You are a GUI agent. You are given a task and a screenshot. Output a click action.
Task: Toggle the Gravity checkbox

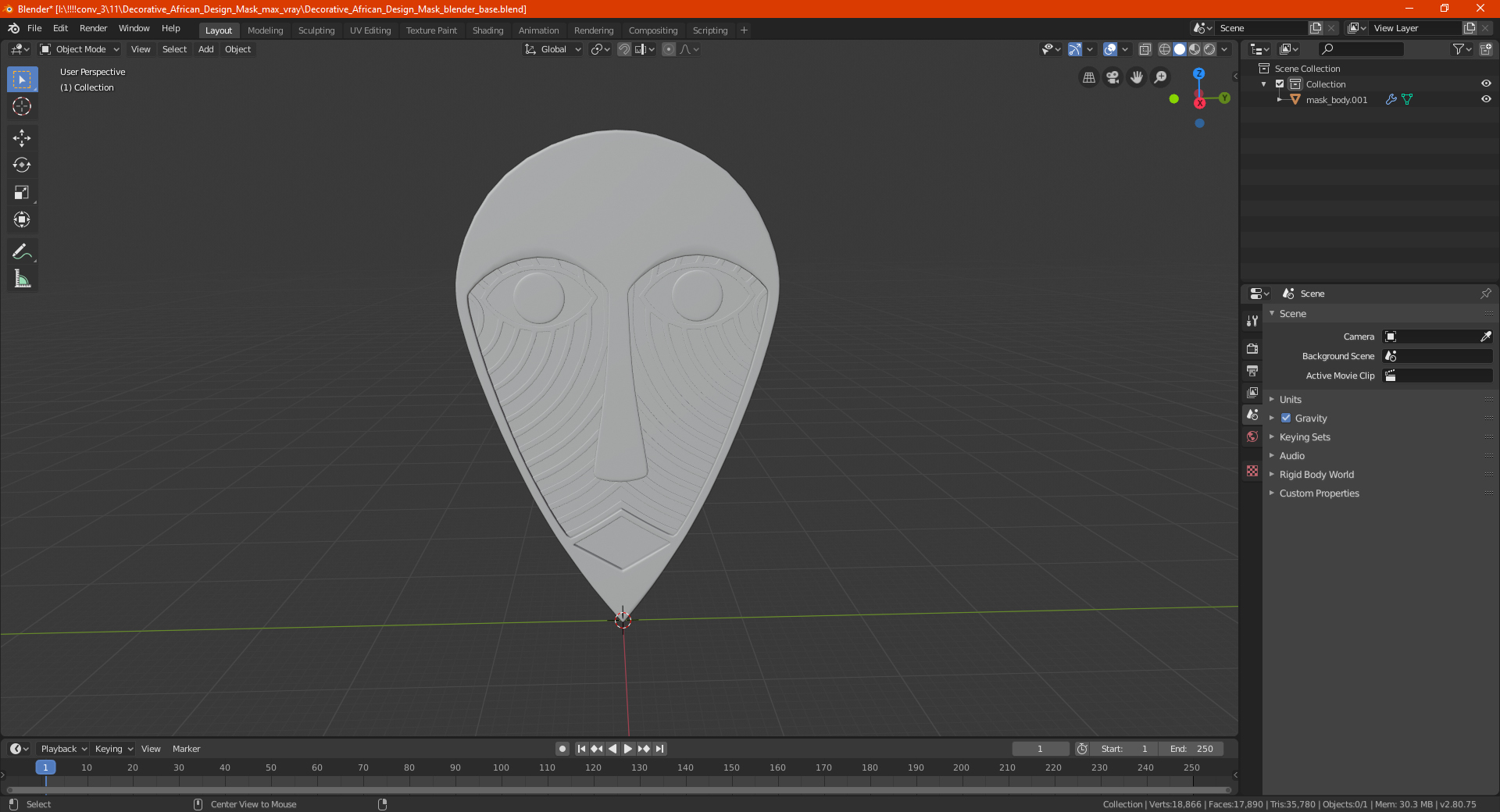pyautogui.click(x=1286, y=418)
